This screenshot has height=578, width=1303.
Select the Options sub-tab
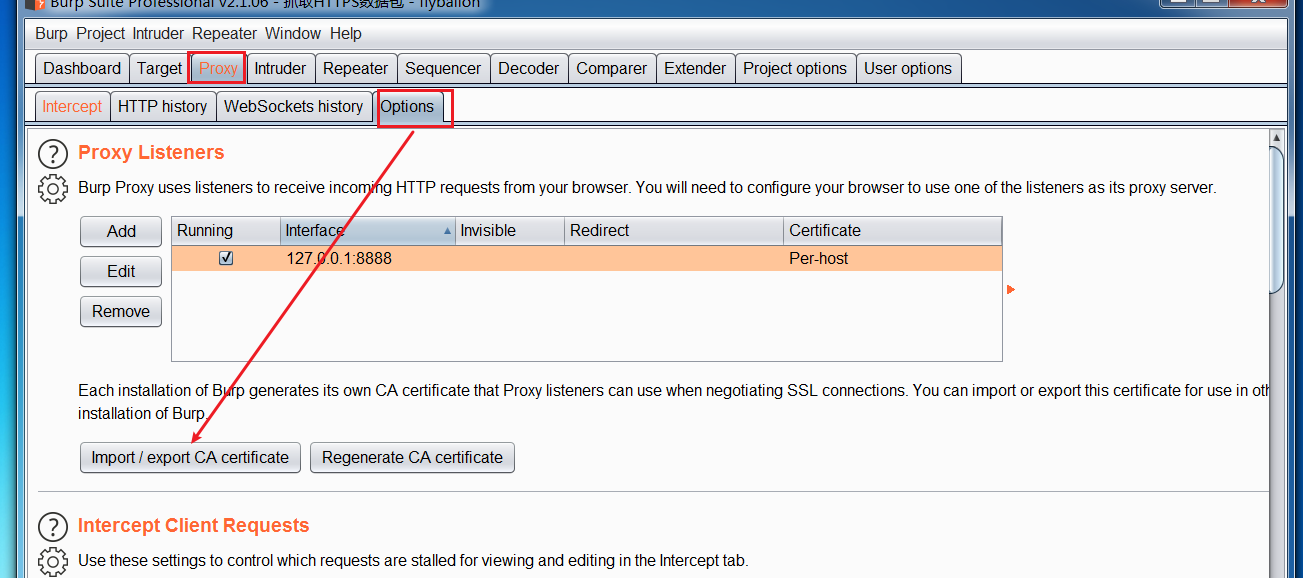pyautogui.click(x=407, y=106)
